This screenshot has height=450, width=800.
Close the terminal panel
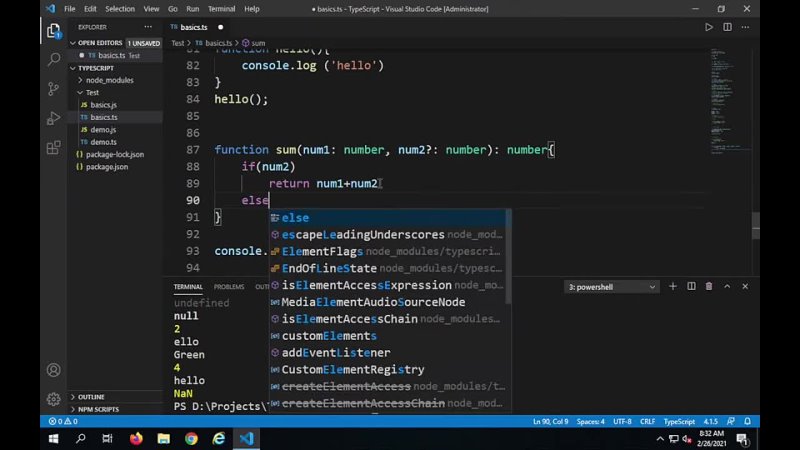click(745, 287)
